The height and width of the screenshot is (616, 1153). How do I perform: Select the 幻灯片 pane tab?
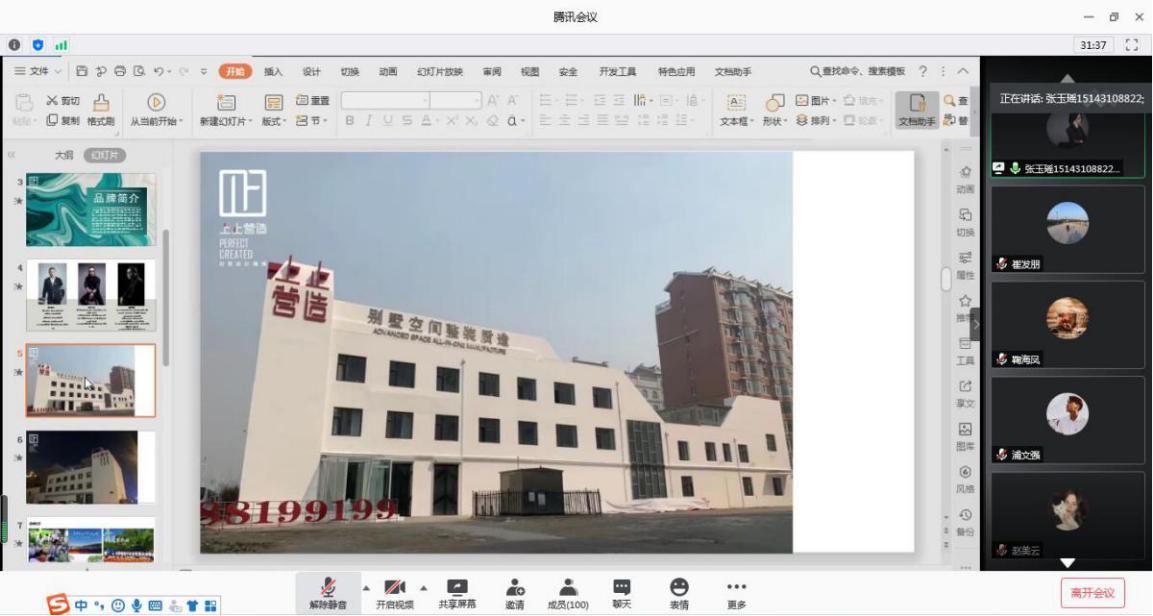pyautogui.click(x=104, y=155)
